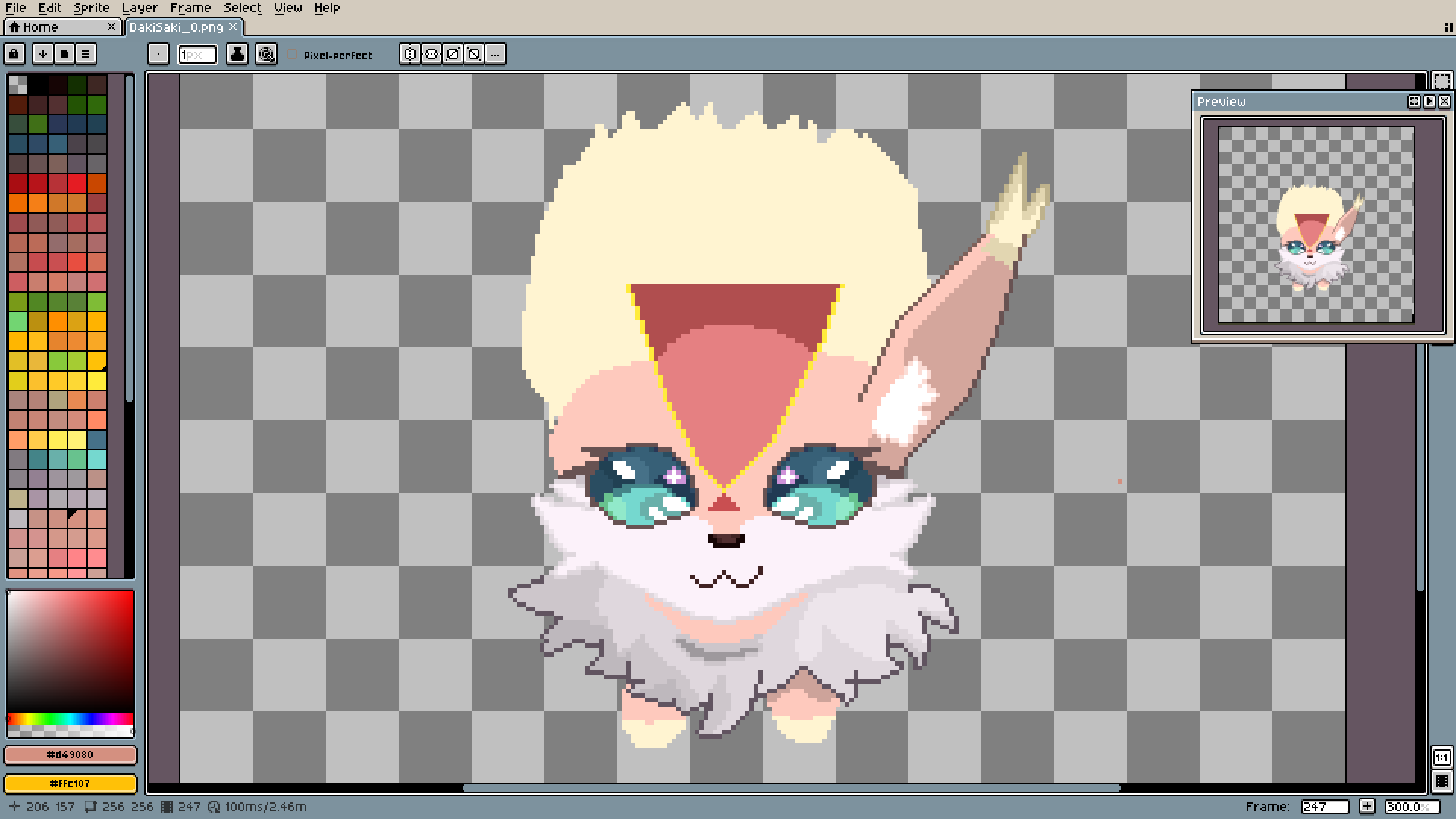This screenshot has width=1456, height=819.
Task: Center the Preview window view
Action: coord(1414,101)
